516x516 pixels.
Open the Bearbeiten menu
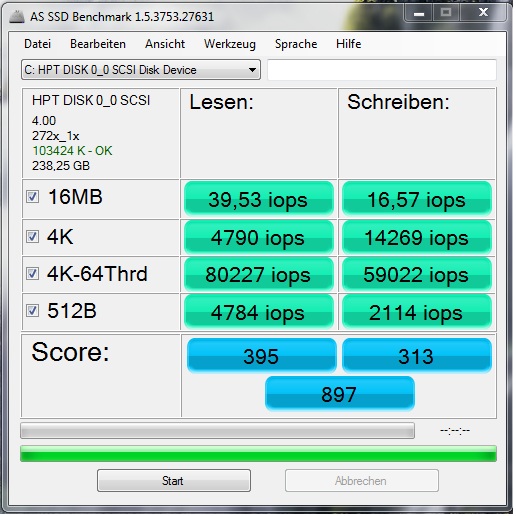pyautogui.click(x=98, y=44)
